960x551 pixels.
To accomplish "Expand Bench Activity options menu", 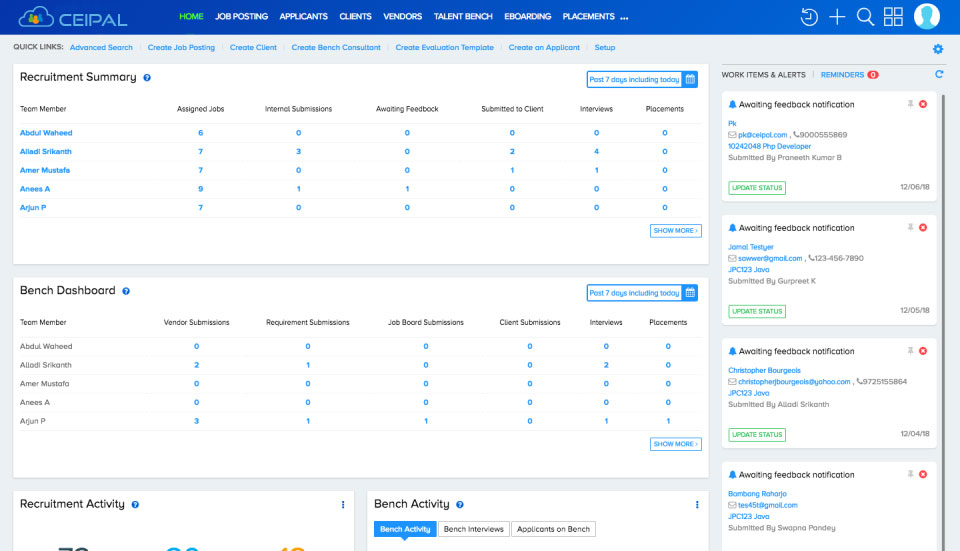I will (697, 505).
